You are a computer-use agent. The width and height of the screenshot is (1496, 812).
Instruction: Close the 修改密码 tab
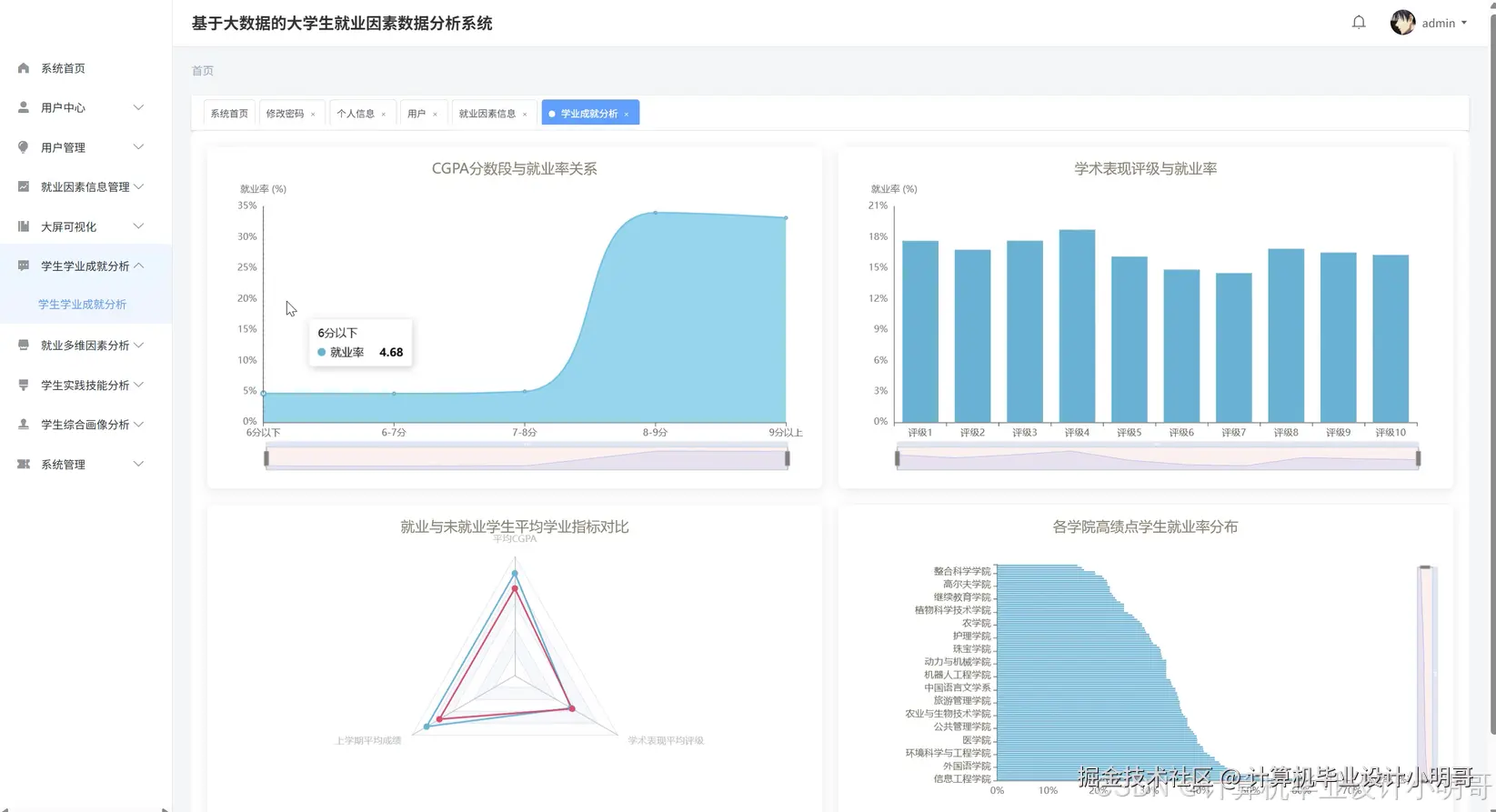coord(313,115)
